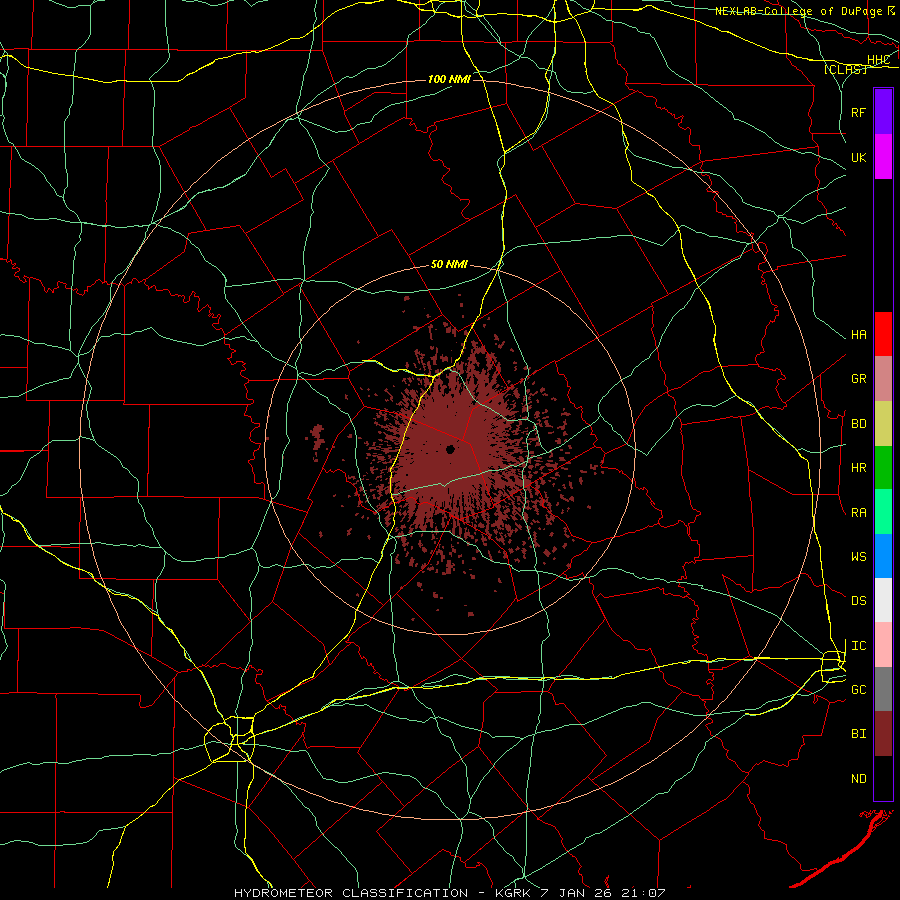900x900 pixels.
Task: Click the 7 JAN 26 date text
Action: coord(574,893)
